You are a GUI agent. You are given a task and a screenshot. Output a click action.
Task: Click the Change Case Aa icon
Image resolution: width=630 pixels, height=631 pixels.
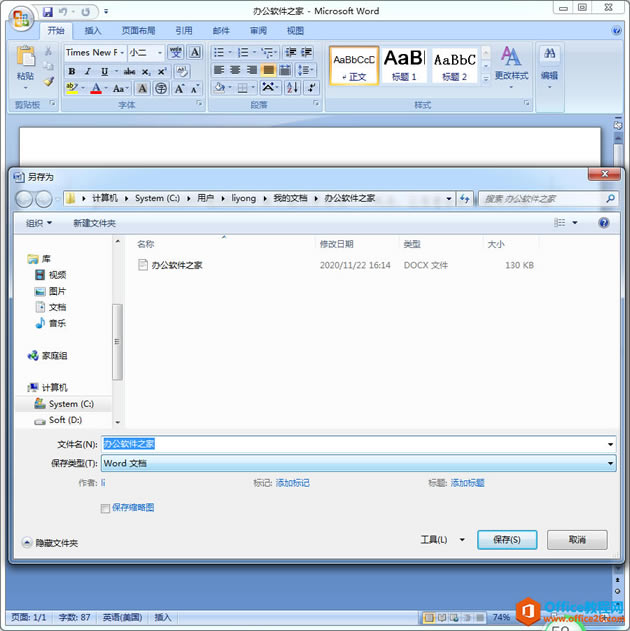(119, 89)
